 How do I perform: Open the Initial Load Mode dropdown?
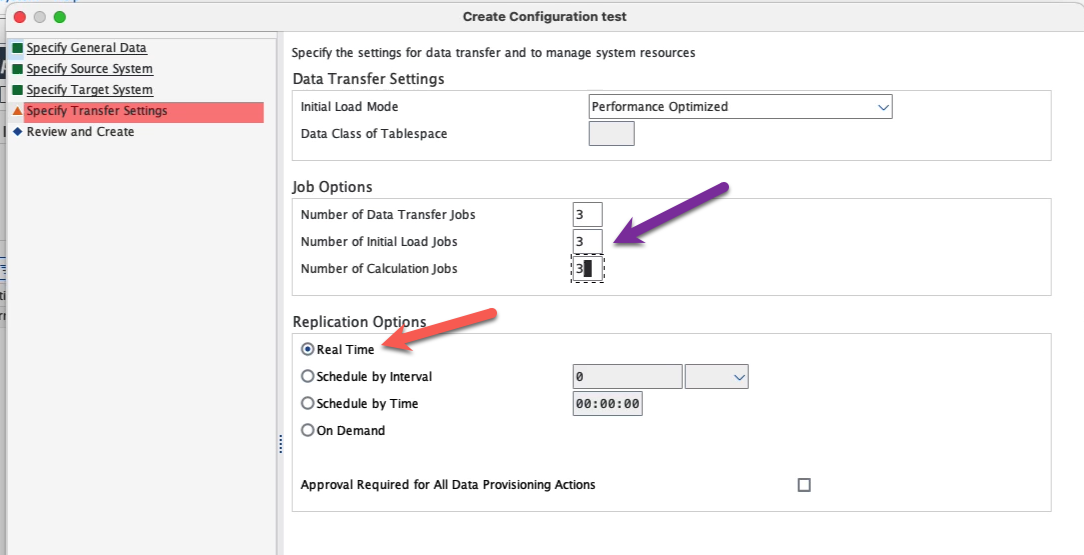(x=740, y=106)
